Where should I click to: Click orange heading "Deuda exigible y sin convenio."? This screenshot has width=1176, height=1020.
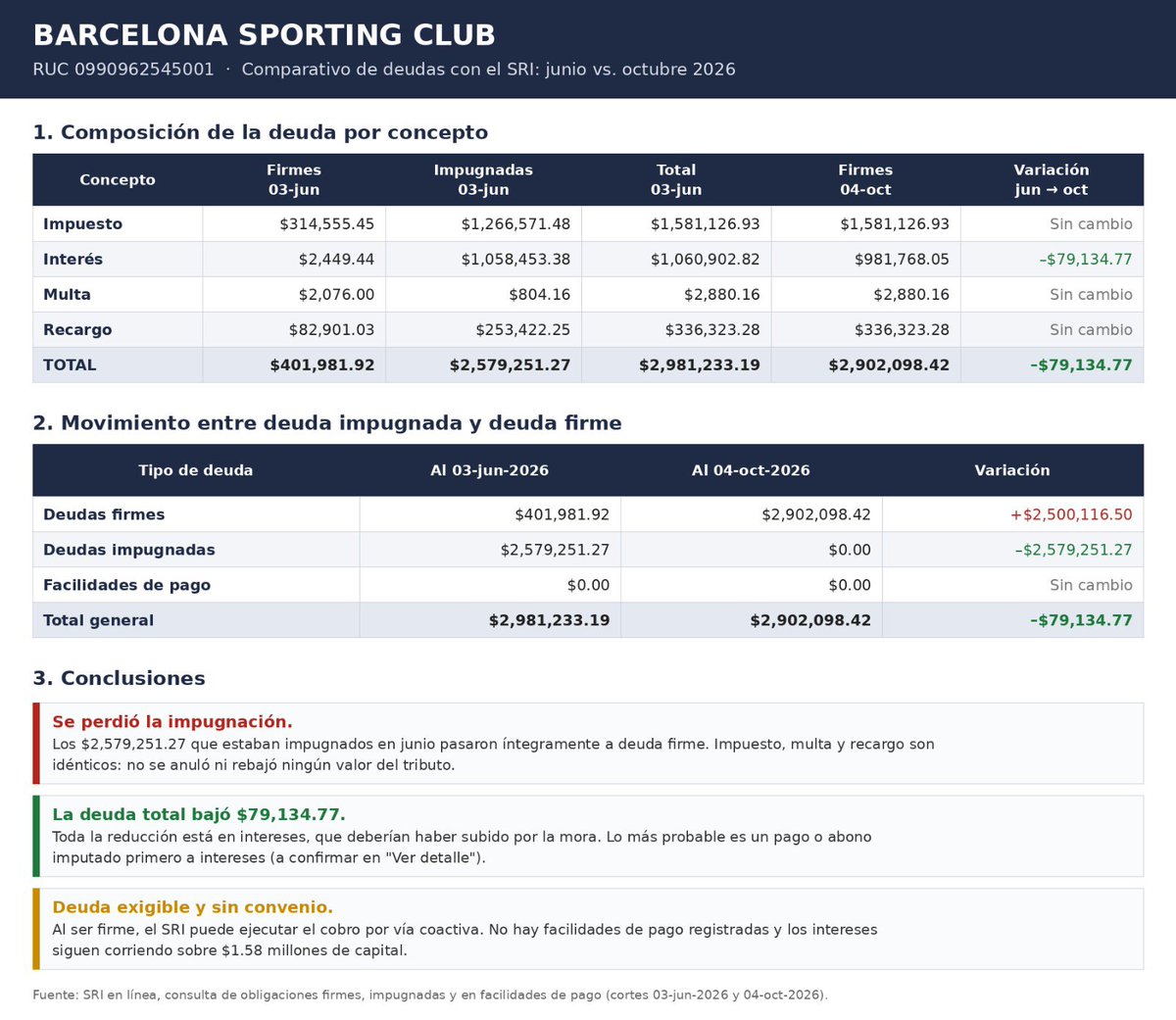pyautogui.click(x=193, y=908)
